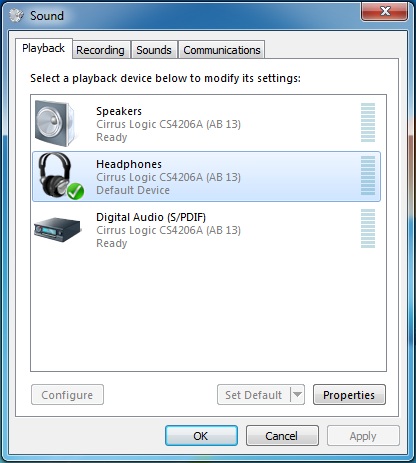Screen dimensions: 416x463
Task: Switch to the Recording tab
Action: coord(101,50)
